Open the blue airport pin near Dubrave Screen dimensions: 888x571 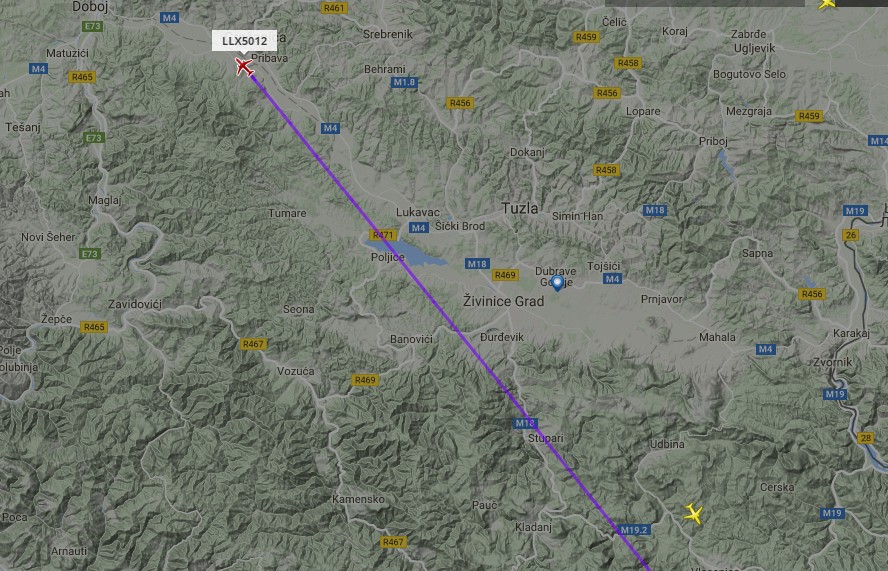557,283
